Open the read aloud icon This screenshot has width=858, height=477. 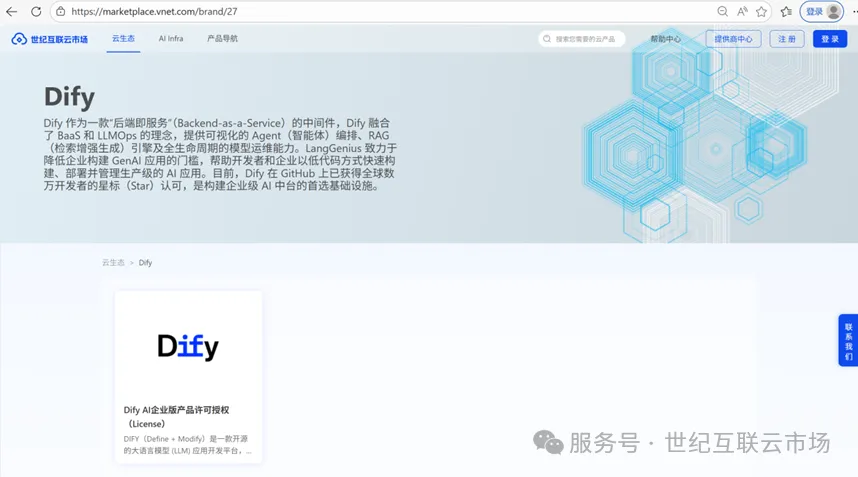(742, 11)
